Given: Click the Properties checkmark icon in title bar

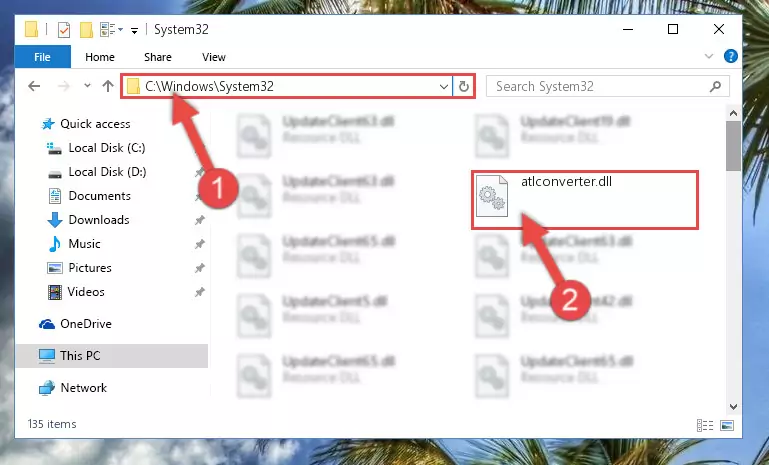Looking at the screenshot, I should 64,30.
